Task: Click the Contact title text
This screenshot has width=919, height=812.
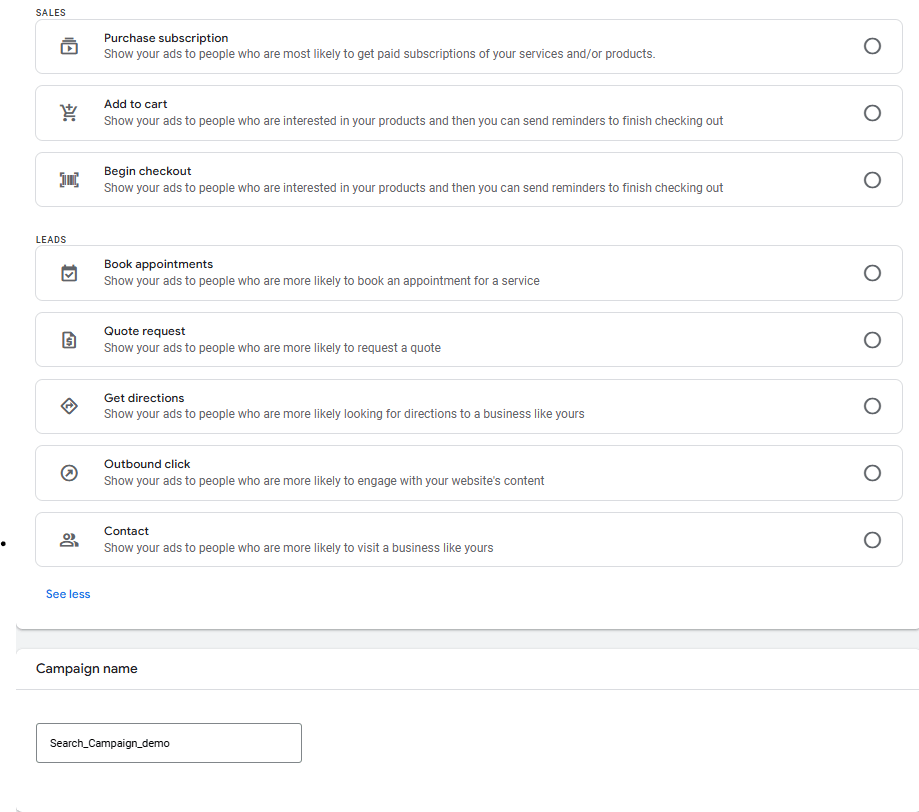Action: point(126,531)
